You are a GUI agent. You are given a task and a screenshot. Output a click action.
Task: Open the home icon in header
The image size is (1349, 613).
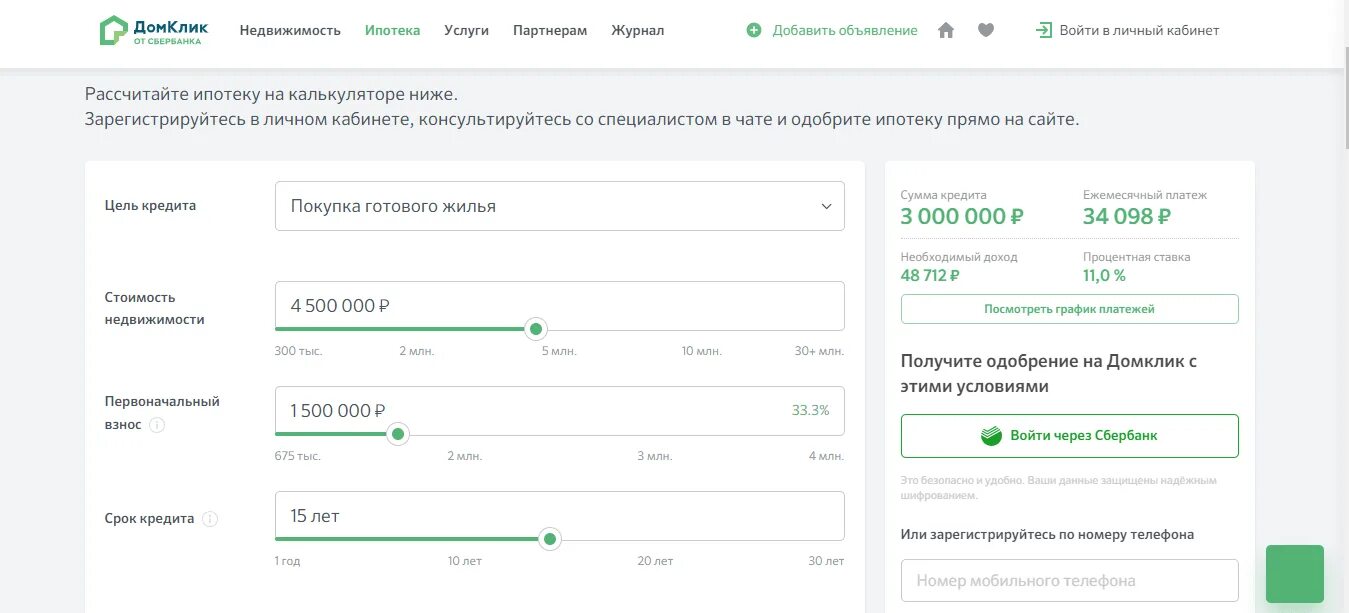(946, 30)
